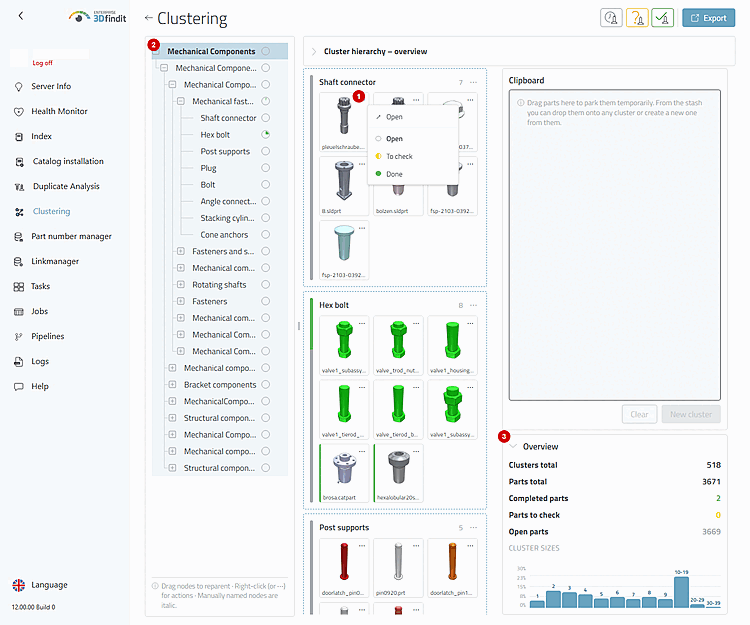Expand Cluster hierarchy – overview panel

pyautogui.click(x=314, y=52)
